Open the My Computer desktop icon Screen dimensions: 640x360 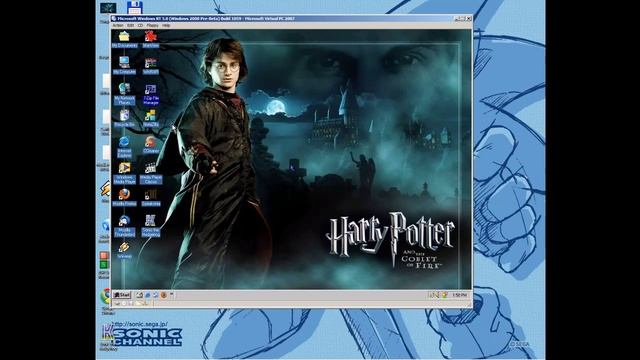124,66
